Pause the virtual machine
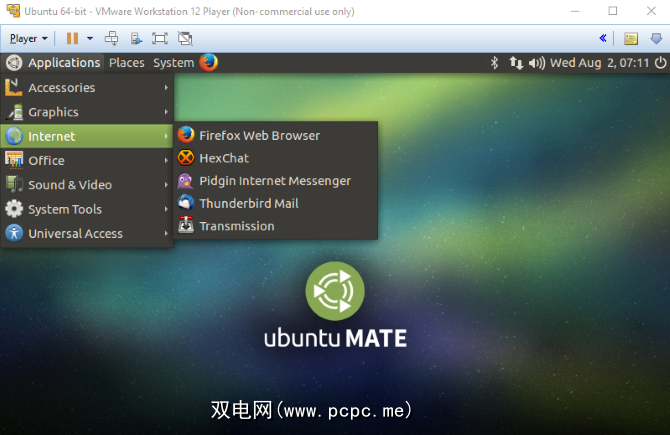Image resolution: width=670 pixels, height=435 pixels. (x=72, y=39)
